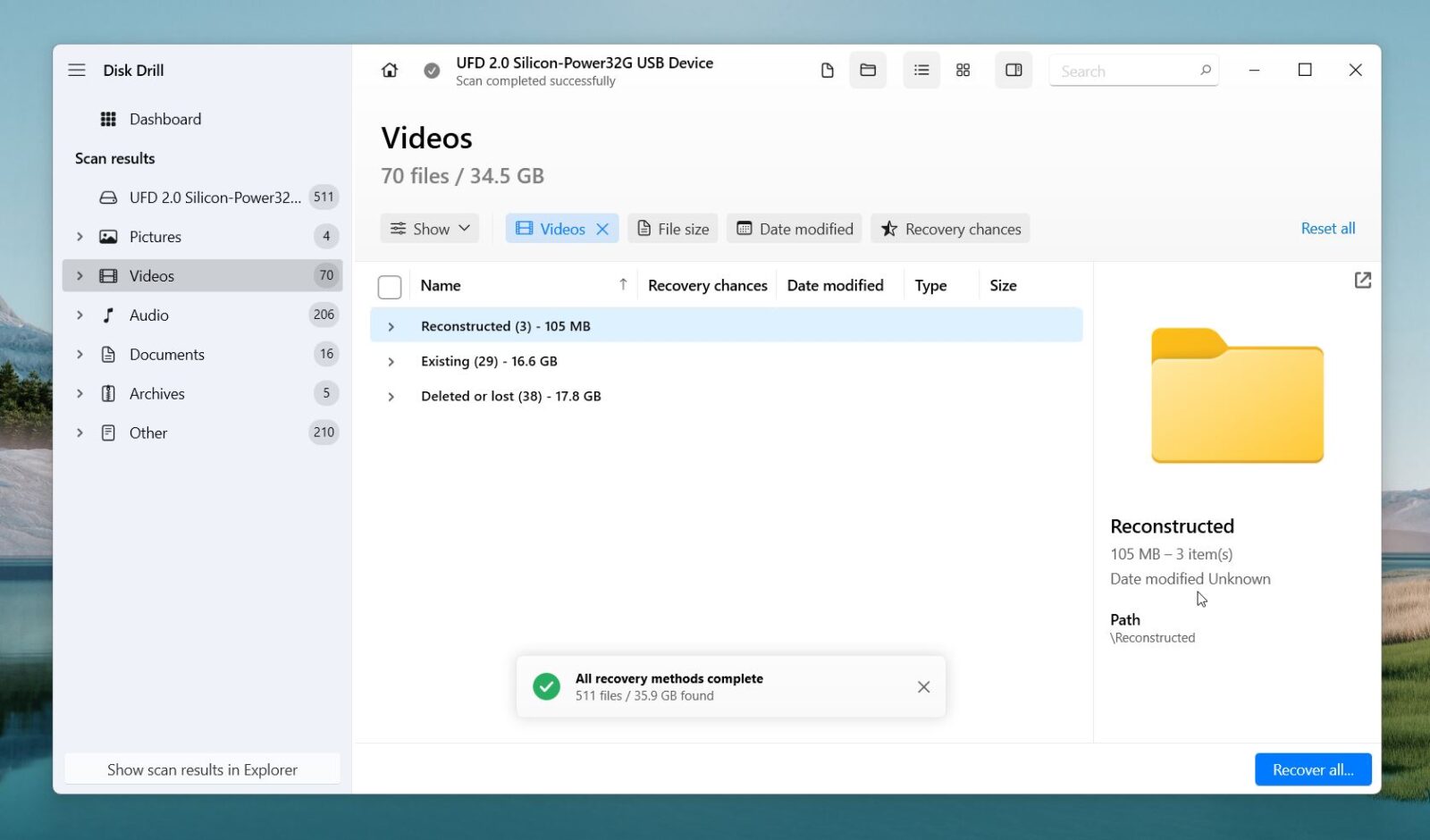
Task: Open the Date modified filter
Action: pyautogui.click(x=794, y=228)
